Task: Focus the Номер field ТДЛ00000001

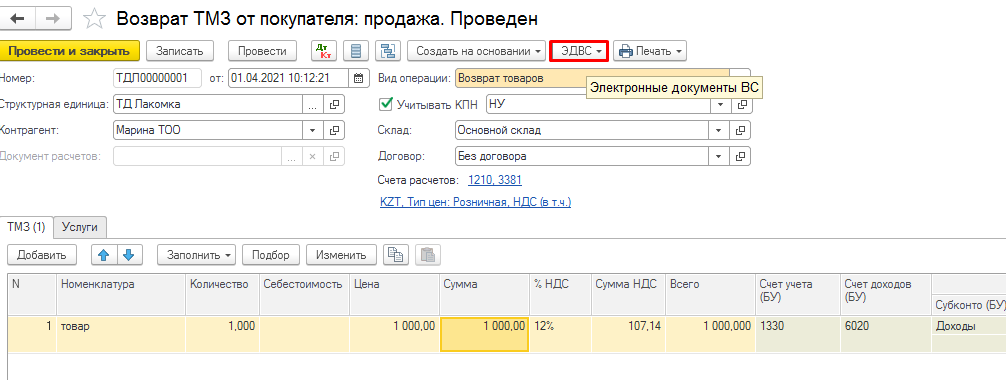Action: (x=157, y=78)
